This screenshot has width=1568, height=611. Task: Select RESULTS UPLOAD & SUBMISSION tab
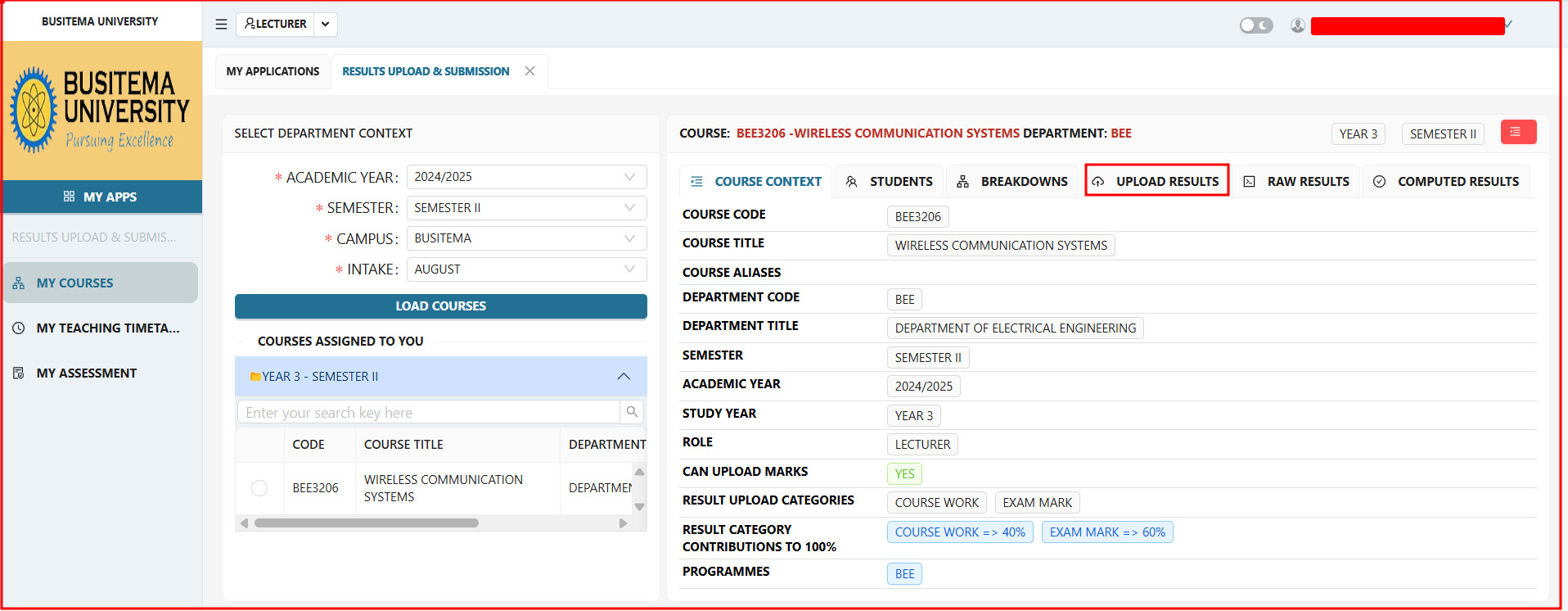426,71
